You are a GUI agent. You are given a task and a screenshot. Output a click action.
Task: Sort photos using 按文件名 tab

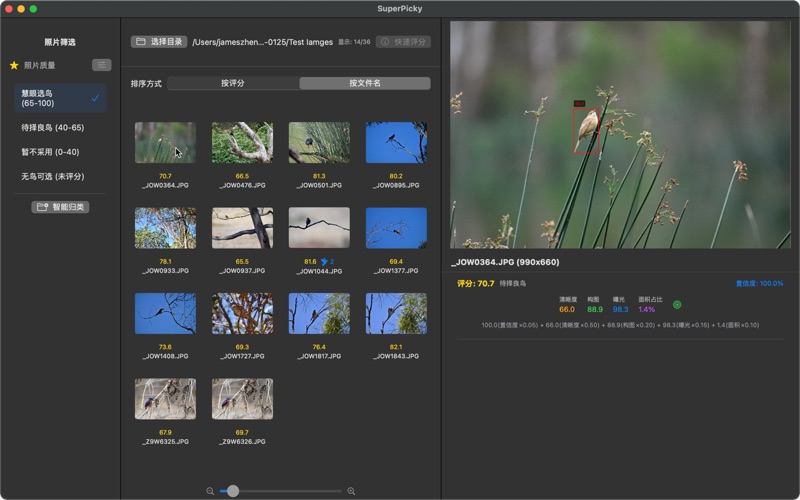(x=365, y=83)
